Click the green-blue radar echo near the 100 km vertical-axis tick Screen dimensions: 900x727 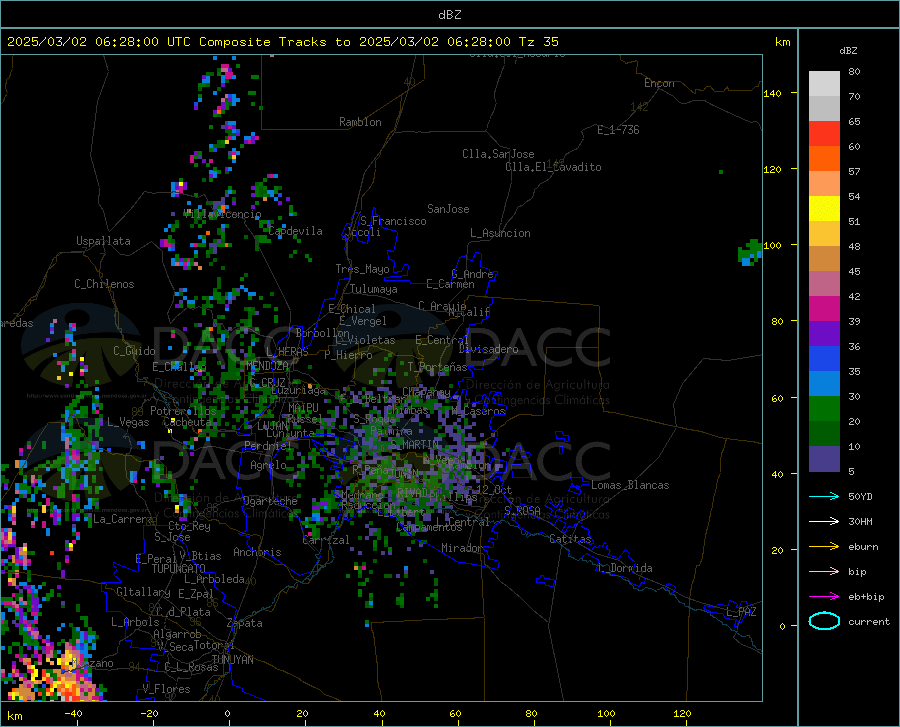[750, 252]
